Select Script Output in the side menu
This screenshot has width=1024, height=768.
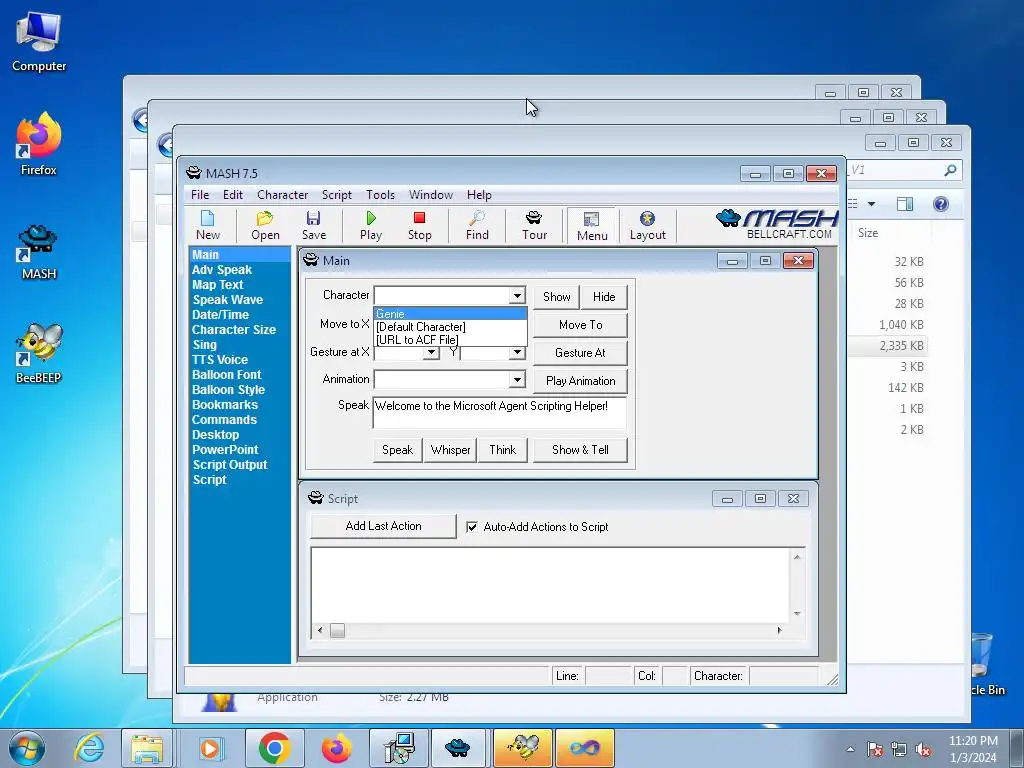(x=229, y=465)
